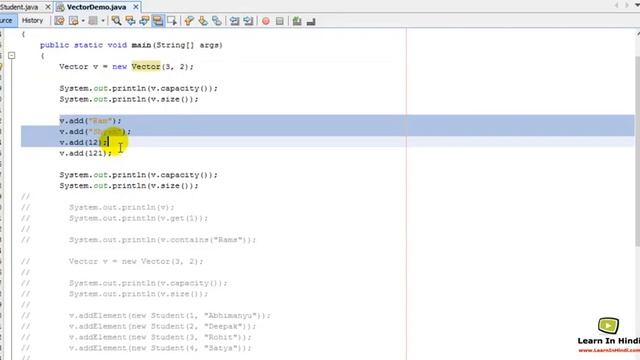Switch to History view
Image resolution: width=640 pixels, height=360 pixels.
pyautogui.click(x=32, y=20)
